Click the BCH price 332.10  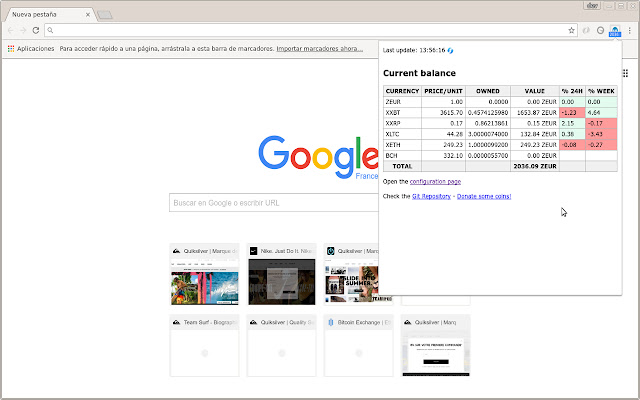pyautogui.click(x=443, y=156)
